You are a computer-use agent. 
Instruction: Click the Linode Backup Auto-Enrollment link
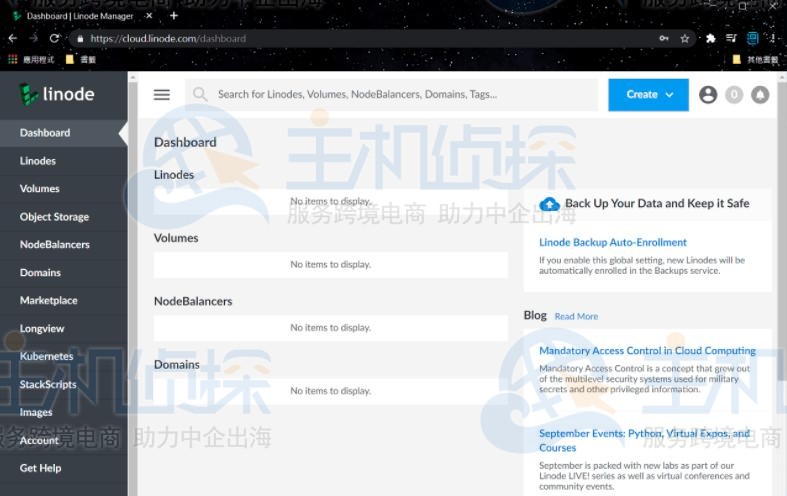[612, 242]
